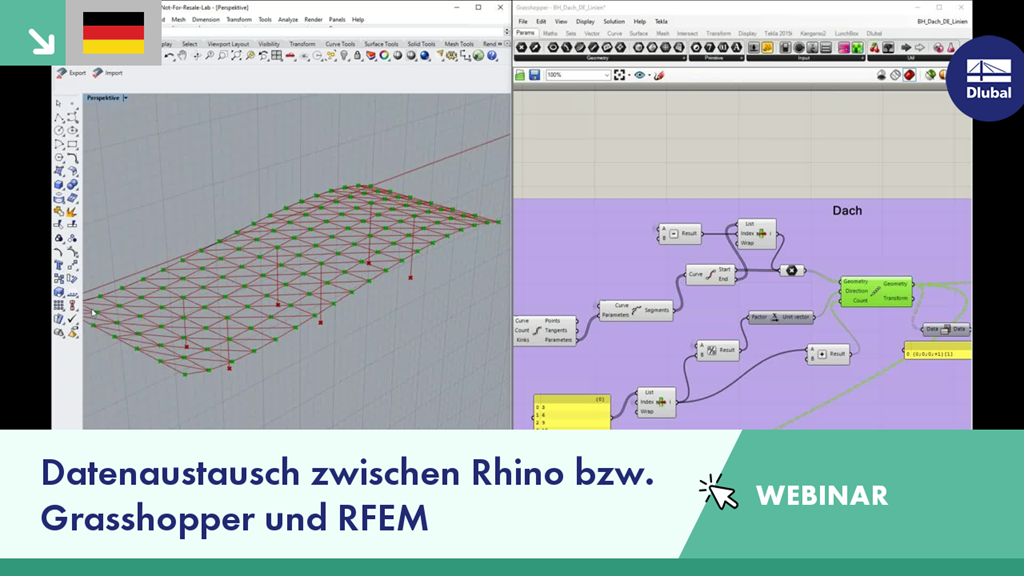The height and width of the screenshot is (576, 1024).
Task: Select the Text object T tool
Action: click(x=59, y=265)
